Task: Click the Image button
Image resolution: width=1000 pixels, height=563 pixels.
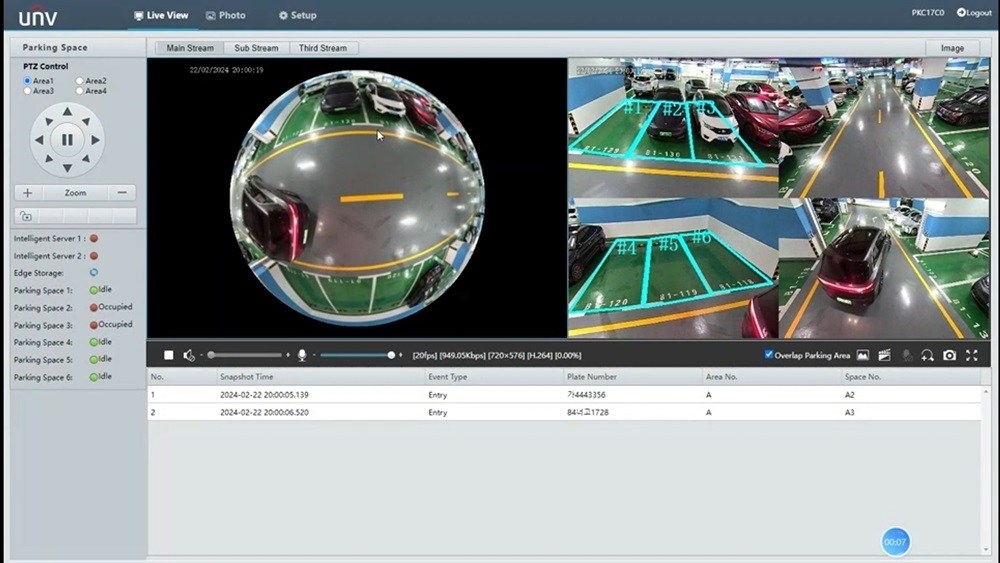Action: tap(952, 48)
